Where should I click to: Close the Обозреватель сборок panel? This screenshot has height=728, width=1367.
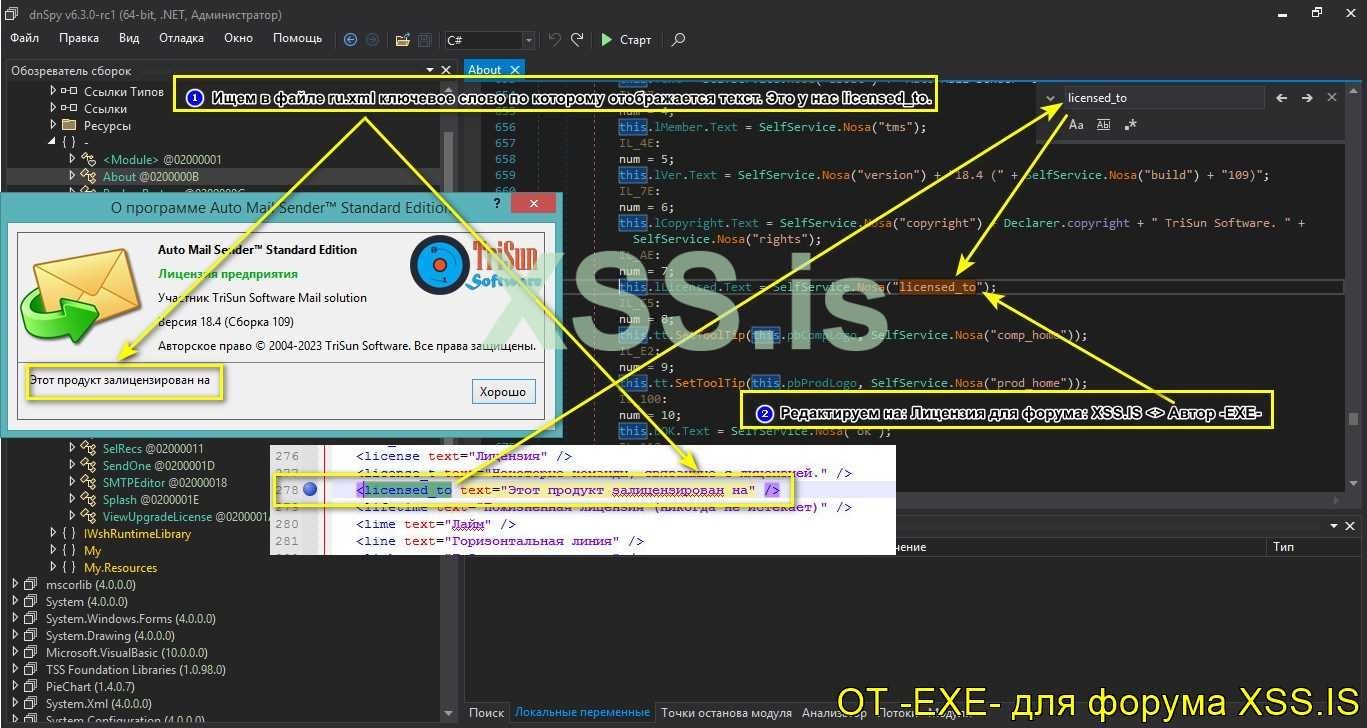[445, 70]
